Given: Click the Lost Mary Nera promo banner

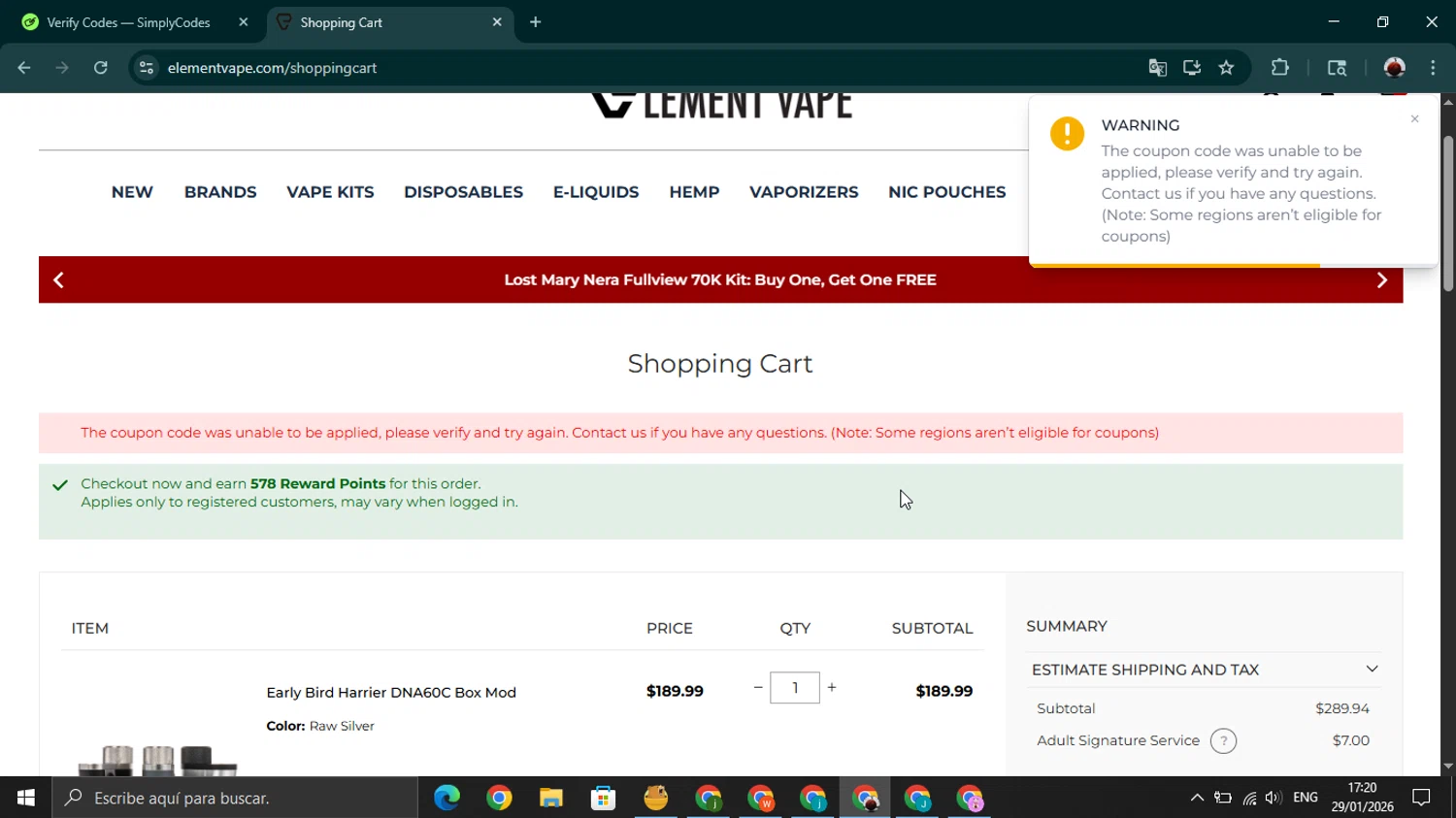Looking at the screenshot, I should 720,279.
